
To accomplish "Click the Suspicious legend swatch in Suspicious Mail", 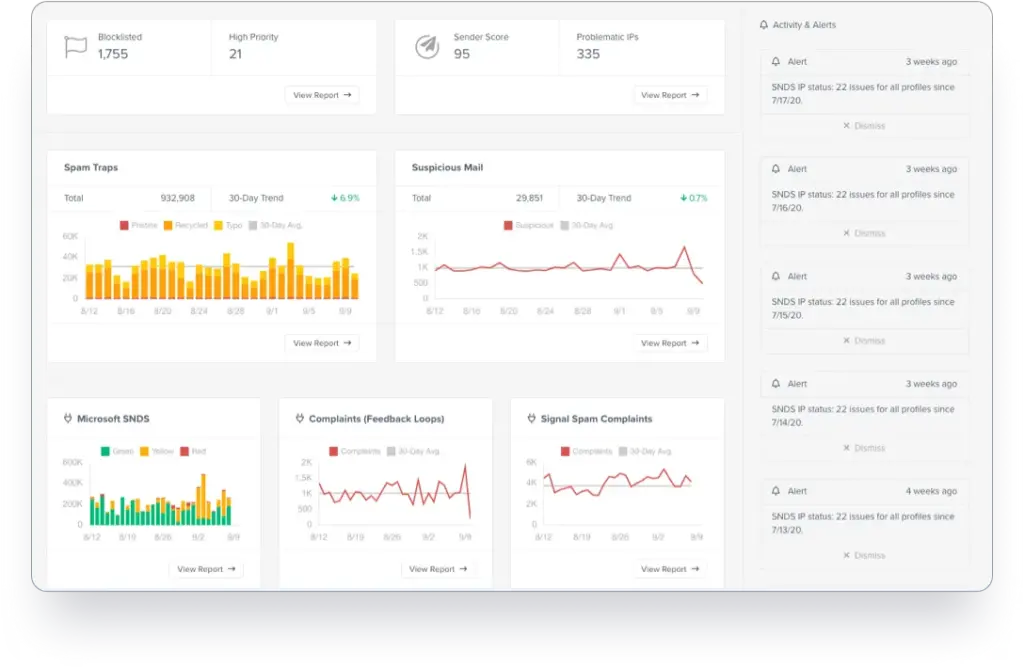I will (x=508, y=226).
